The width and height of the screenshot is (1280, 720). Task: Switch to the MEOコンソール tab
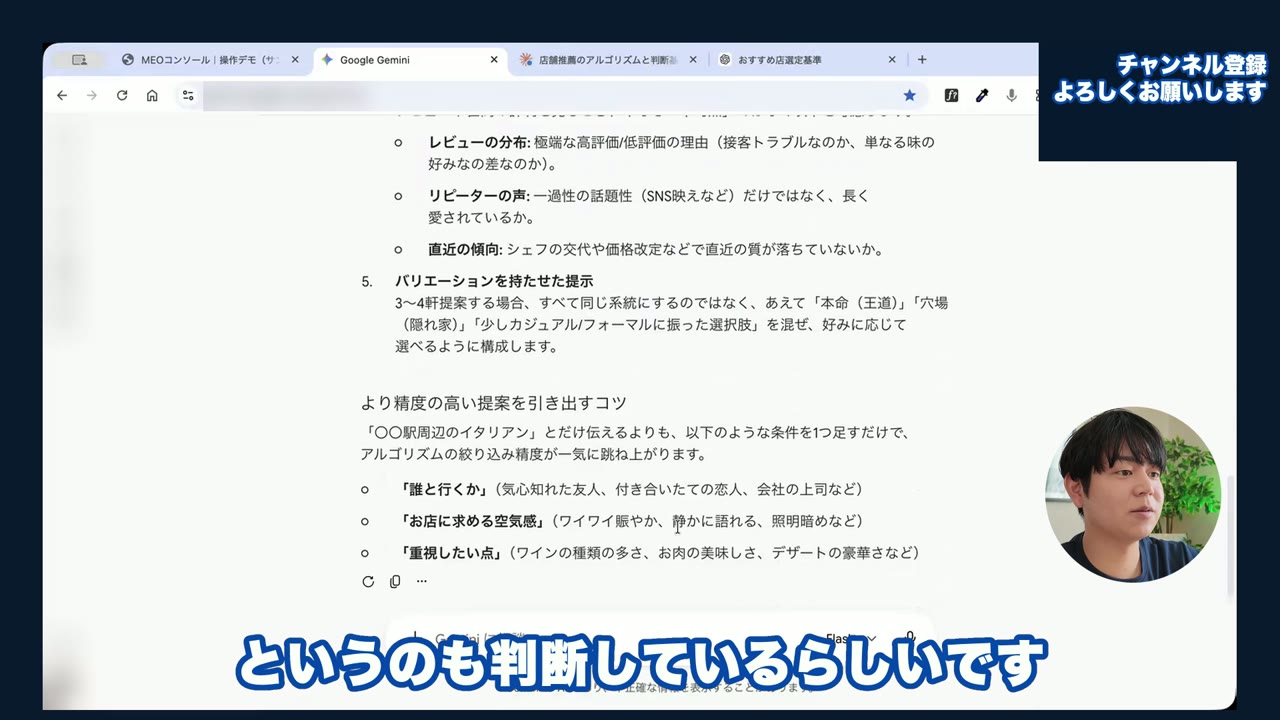(x=211, y=60)
